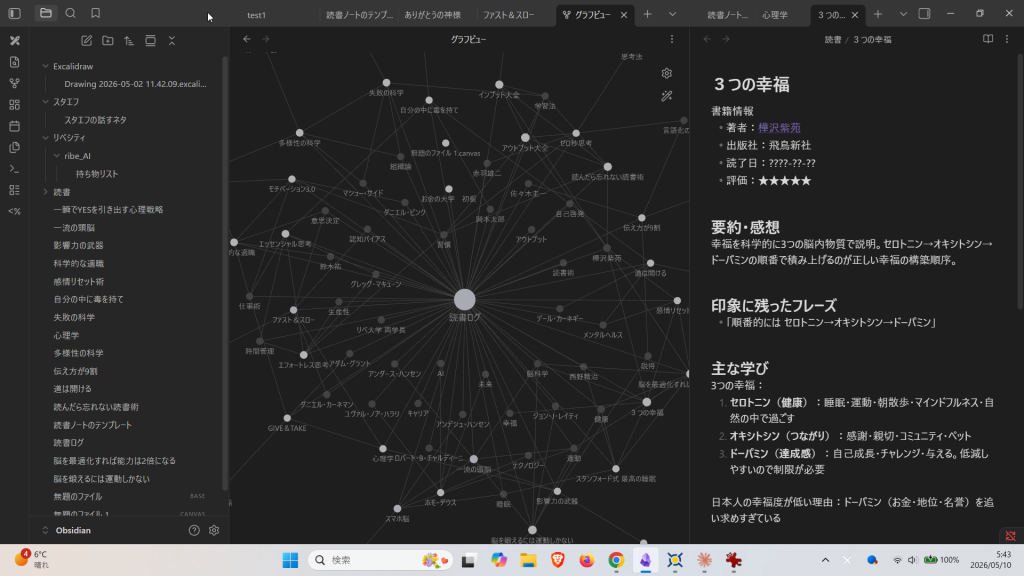The width and height of the screenshot is (1024, 576).
Task: Open Brave browser from the taskbar
Action: pos(557,560)
